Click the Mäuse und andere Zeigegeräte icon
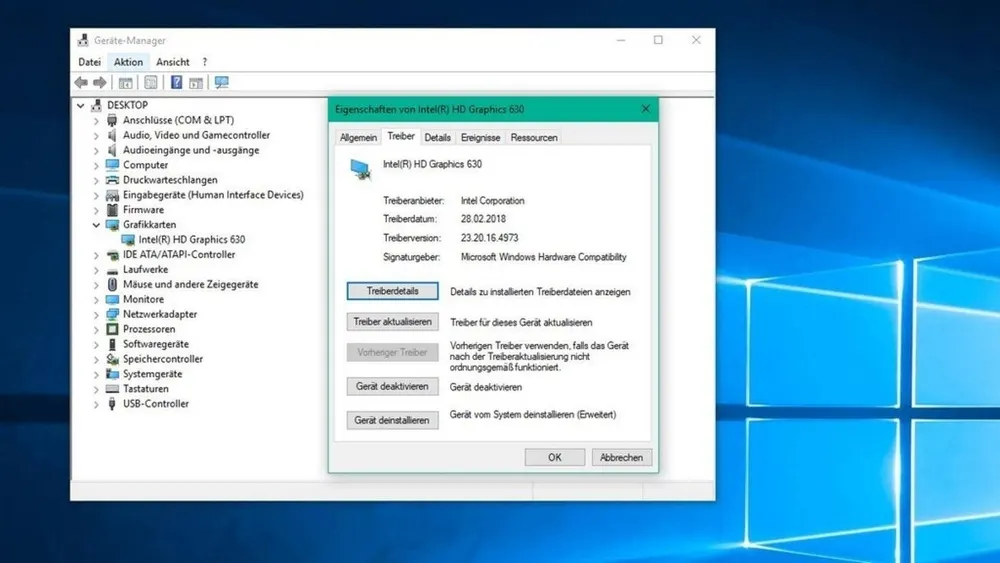Viewport: 1000px width, 563px height. (113, 284)
